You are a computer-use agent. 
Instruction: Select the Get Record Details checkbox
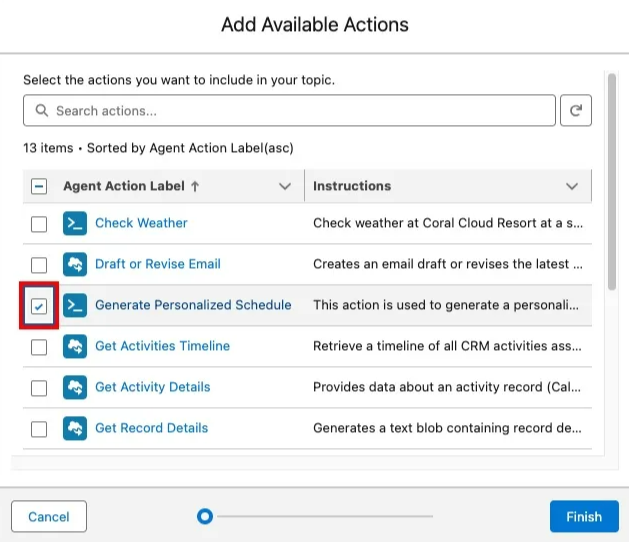[x=39, y=429]
